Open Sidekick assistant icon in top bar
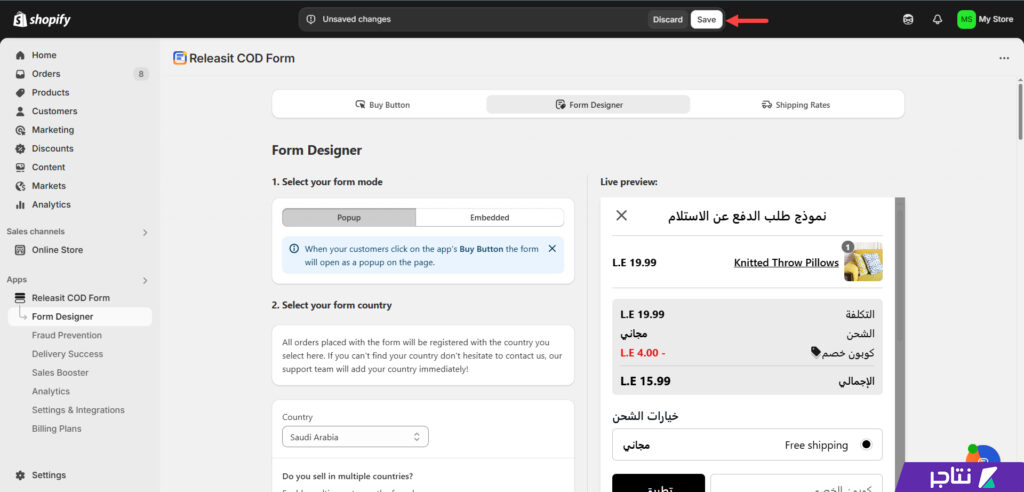Screen dimensions: 1024x492 [x=908, y=20]
